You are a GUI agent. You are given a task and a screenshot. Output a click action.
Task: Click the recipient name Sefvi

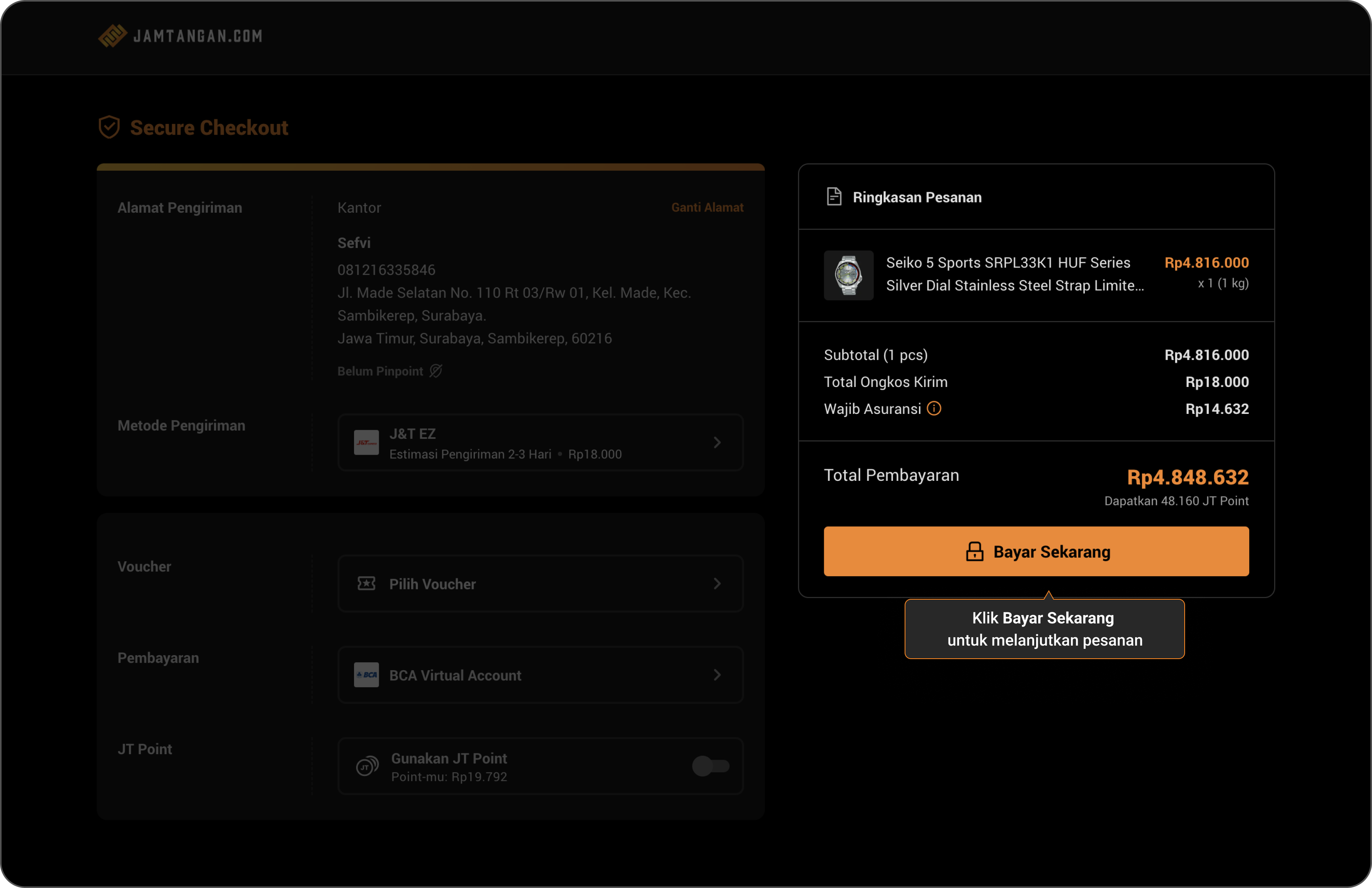[354, 243]
